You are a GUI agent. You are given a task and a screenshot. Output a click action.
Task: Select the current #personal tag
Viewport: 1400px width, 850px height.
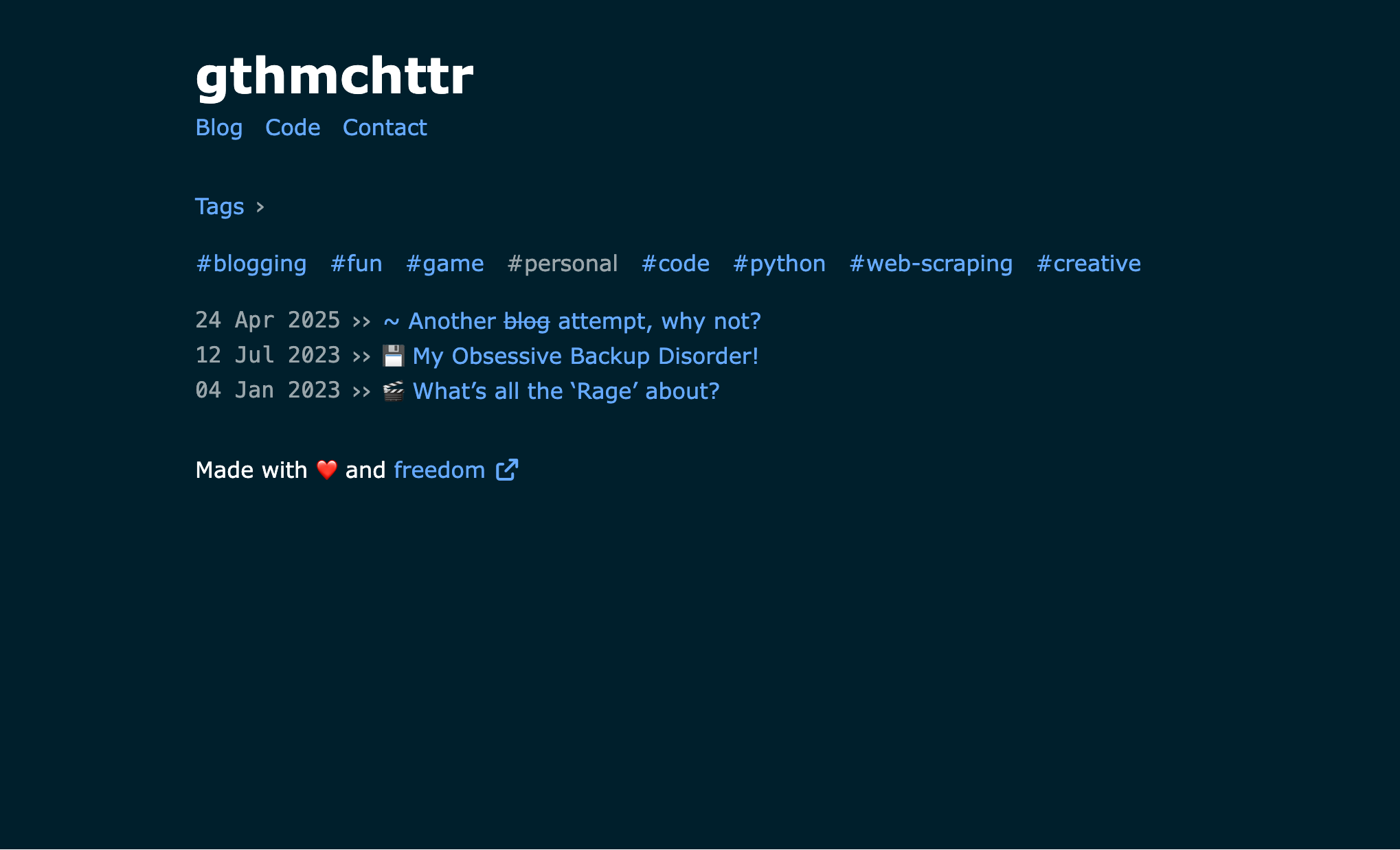click(563, 264)
